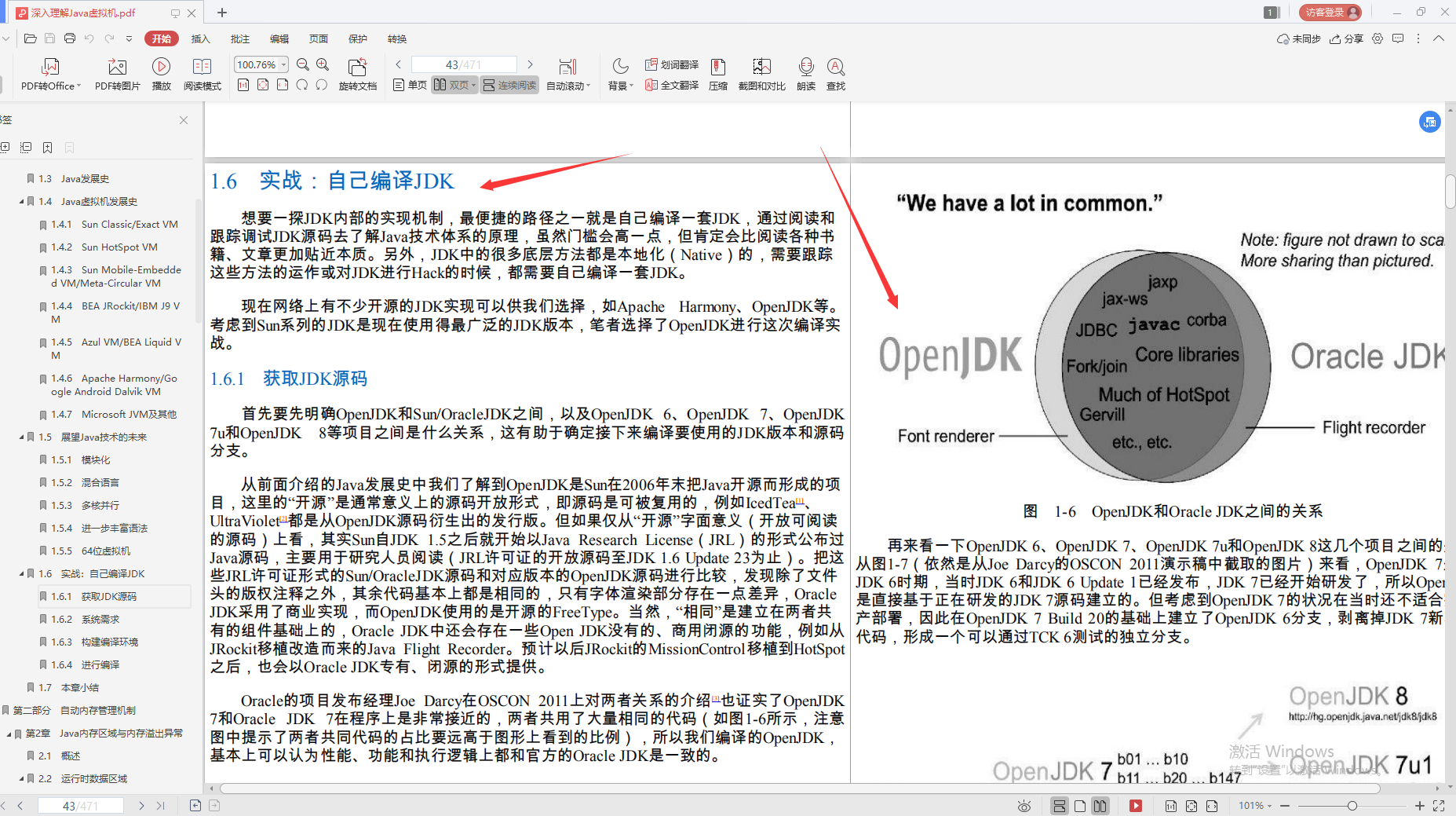Convert PDF to Office format
This screenshot has width=1456, height=816.
tap(51, 74)
